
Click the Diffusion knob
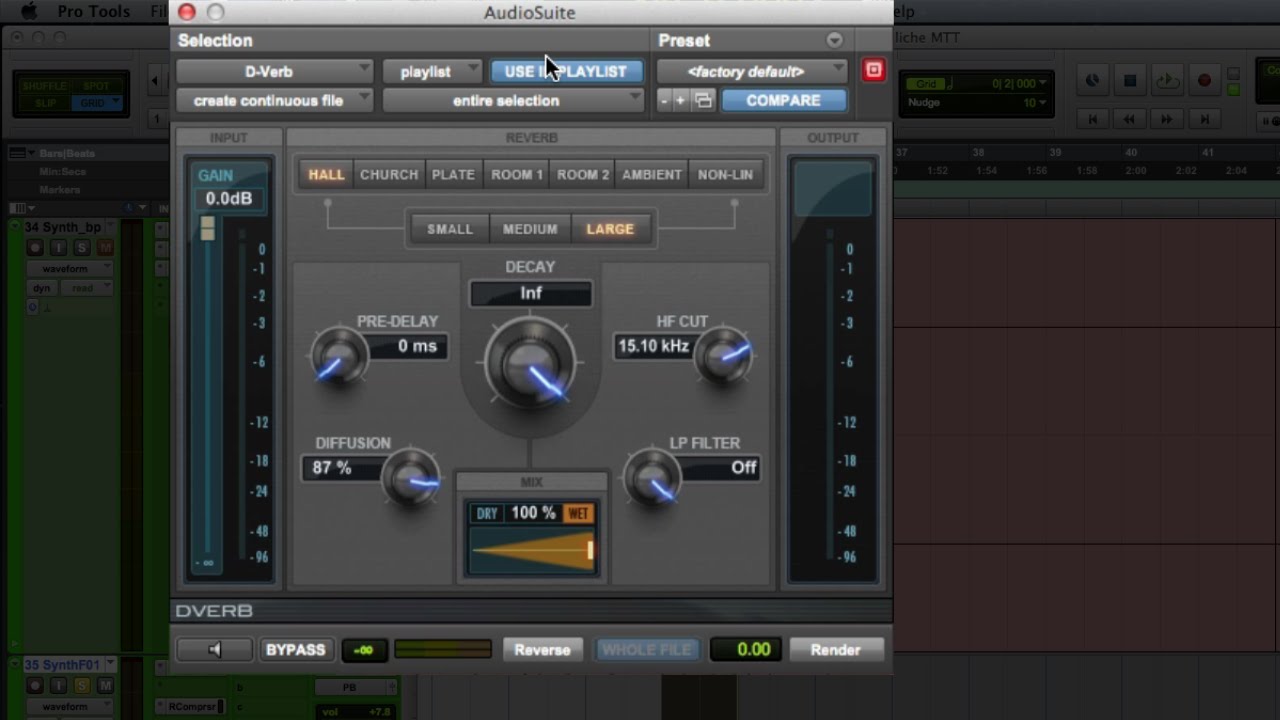pos(410,478)
